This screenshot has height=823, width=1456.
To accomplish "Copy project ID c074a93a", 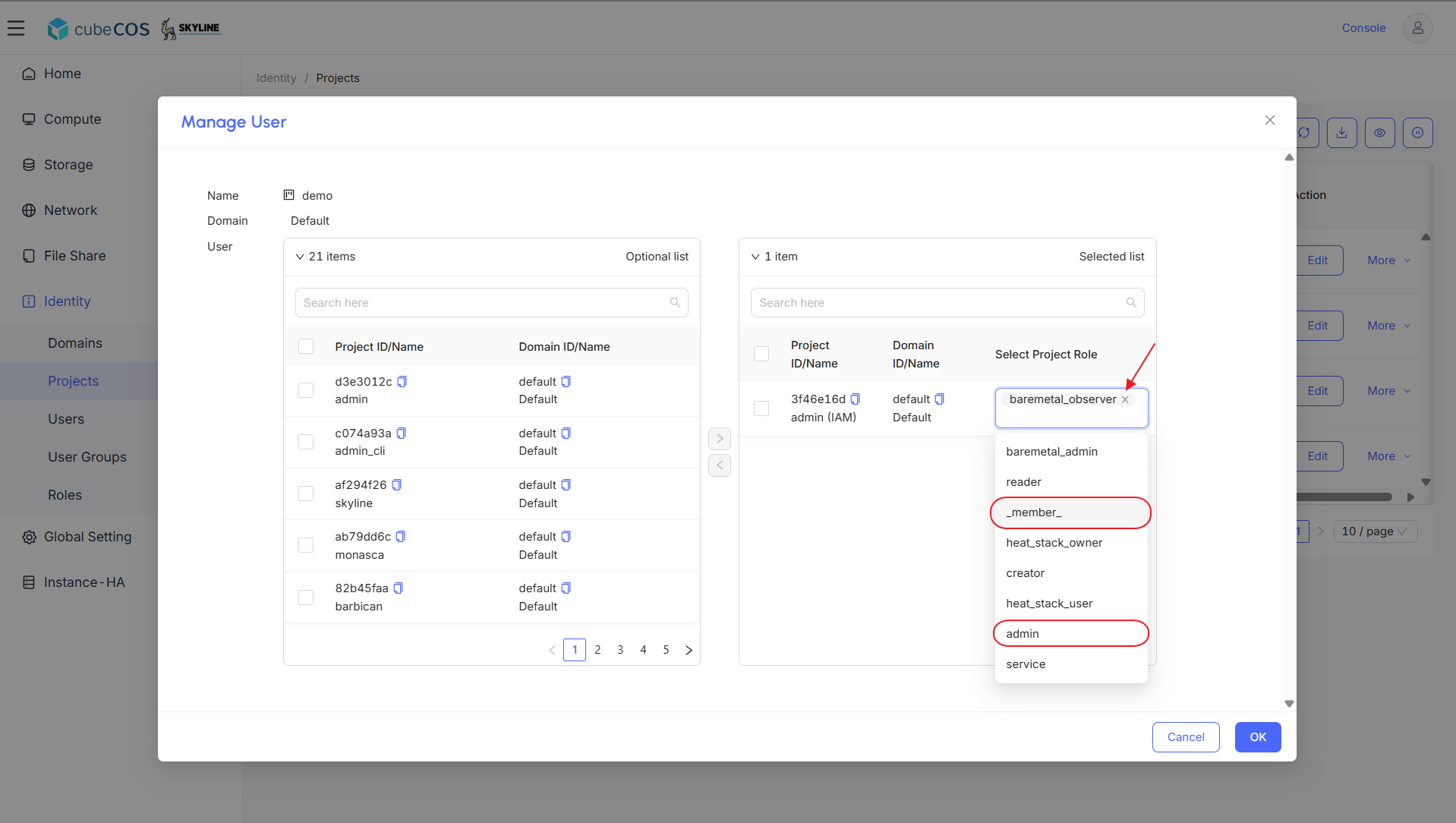I will (x=402, y=433).
